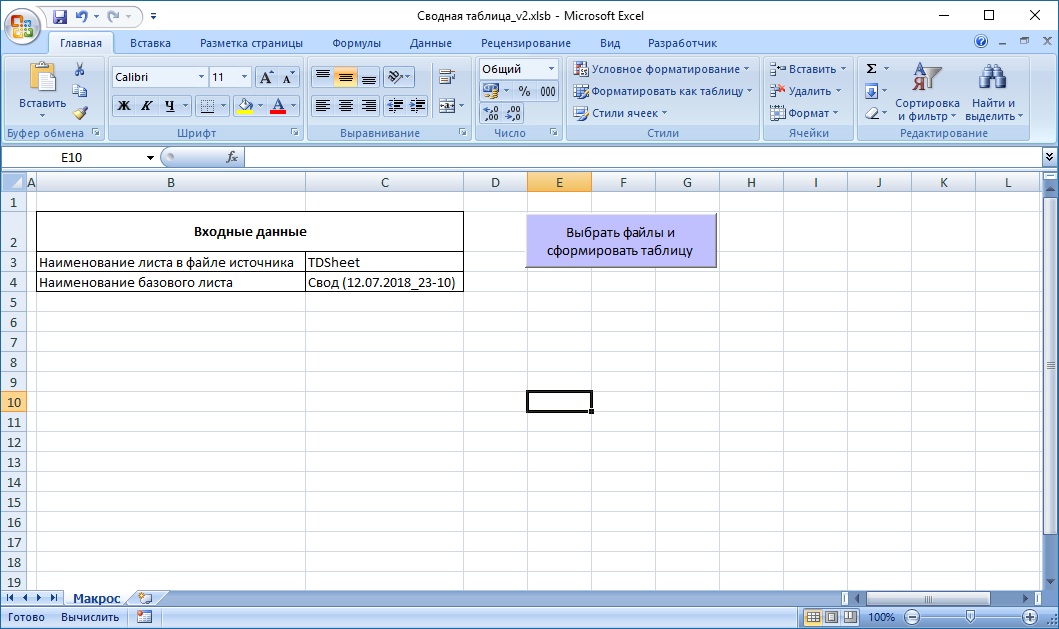Image resolution: width=1059 pixels, height=629 pixels.
Task: Click the AutoSum sigma icon
Action: (x=871, y=69)
